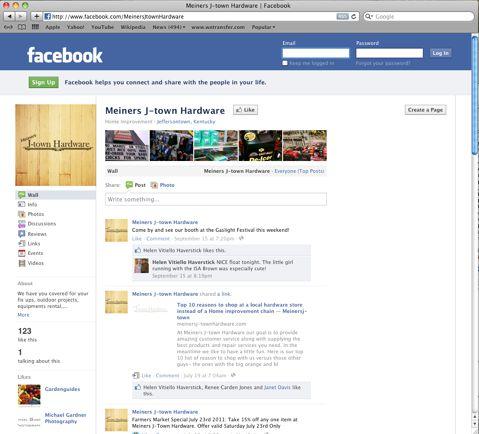The width and height of the screenshot is (479, 434).
Task: Choose the Photo share option
Action: (163, 185)
